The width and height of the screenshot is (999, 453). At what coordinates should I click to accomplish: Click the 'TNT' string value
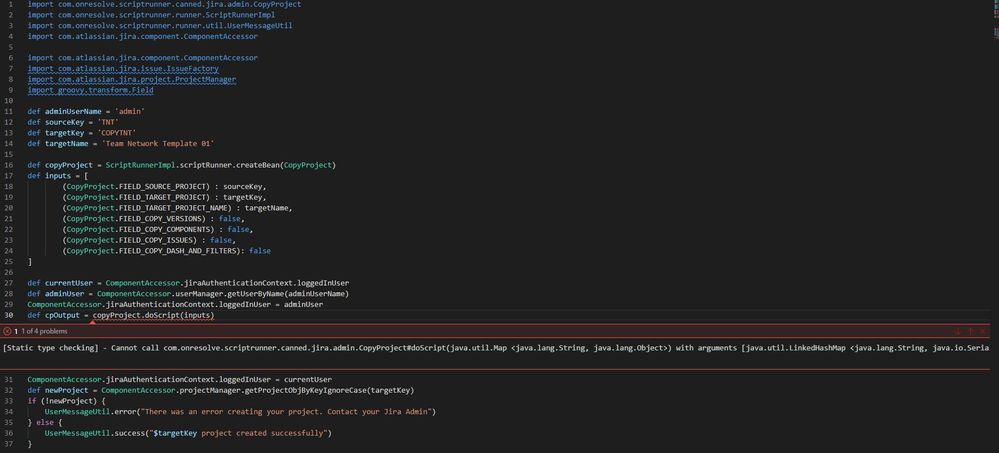108,122
